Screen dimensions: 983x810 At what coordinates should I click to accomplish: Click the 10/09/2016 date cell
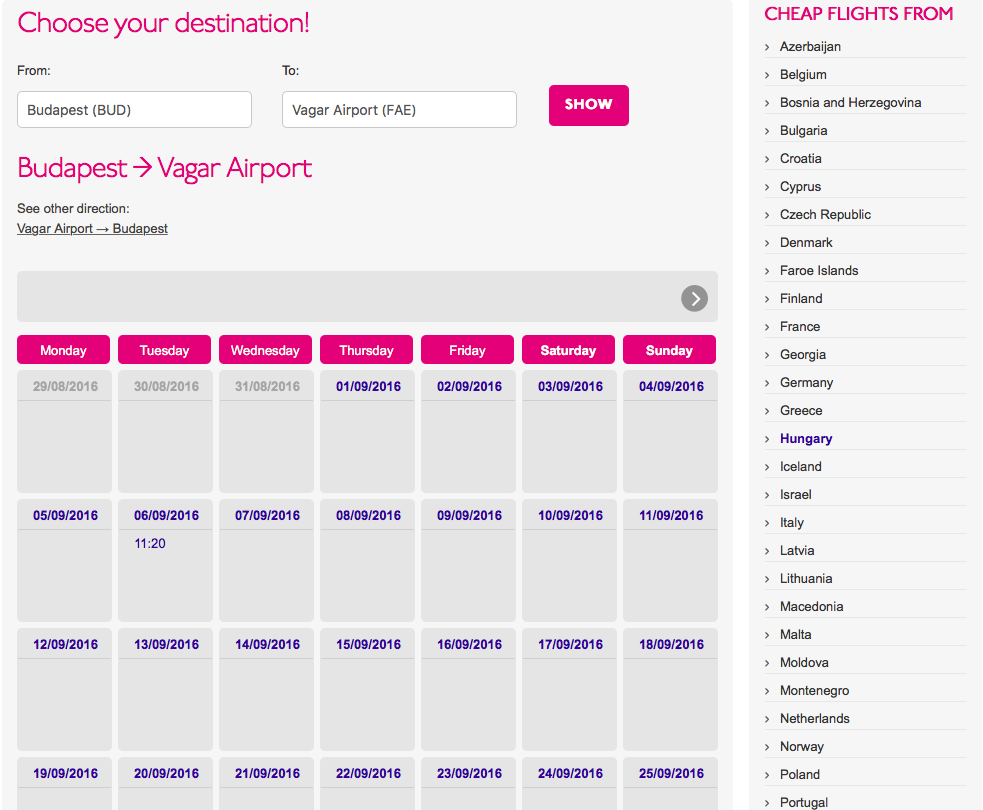tap(569, 560)
